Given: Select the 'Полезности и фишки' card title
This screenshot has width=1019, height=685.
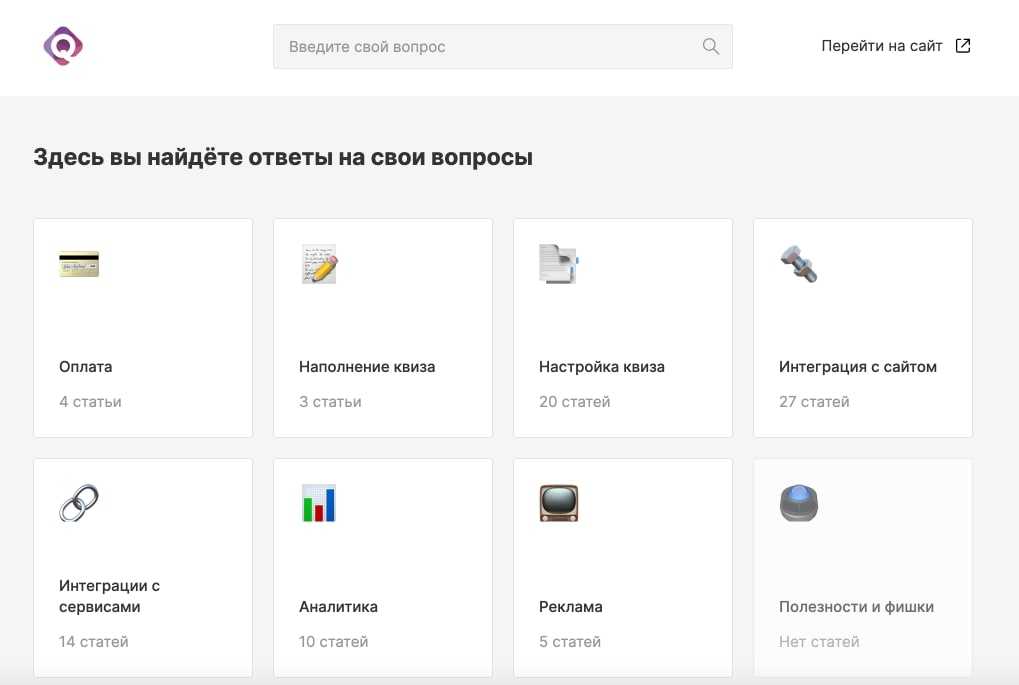Looking at the screenshot, I should pos(856,607).
